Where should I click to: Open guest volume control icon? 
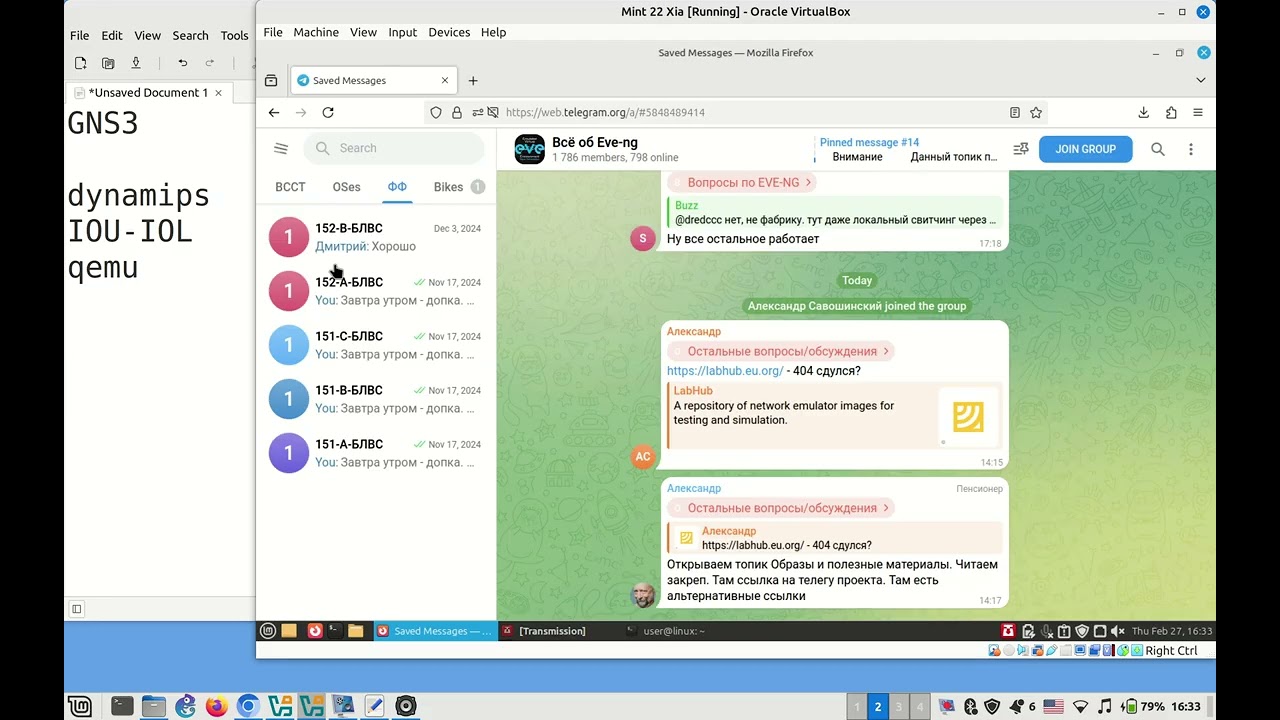(1117, 631)
